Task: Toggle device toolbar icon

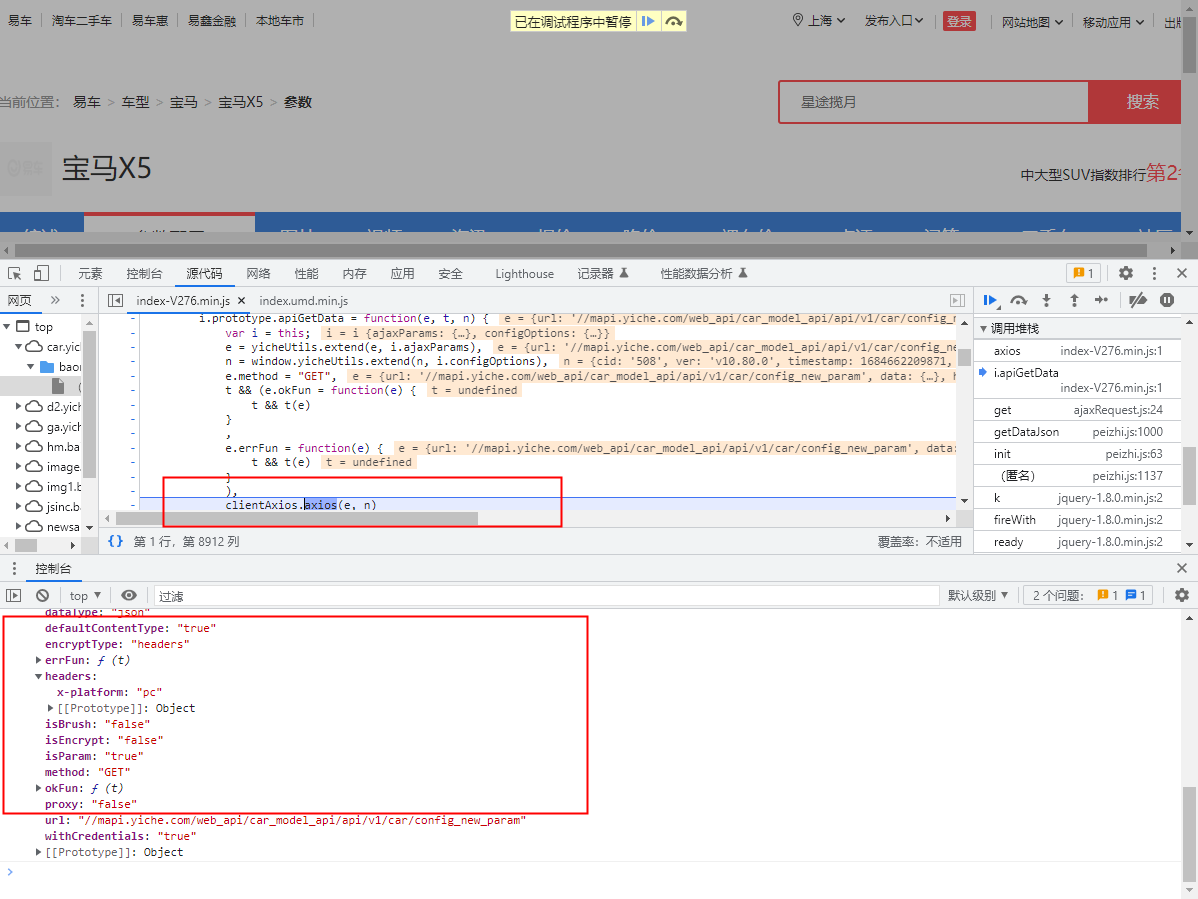Action: click(41, 273)
